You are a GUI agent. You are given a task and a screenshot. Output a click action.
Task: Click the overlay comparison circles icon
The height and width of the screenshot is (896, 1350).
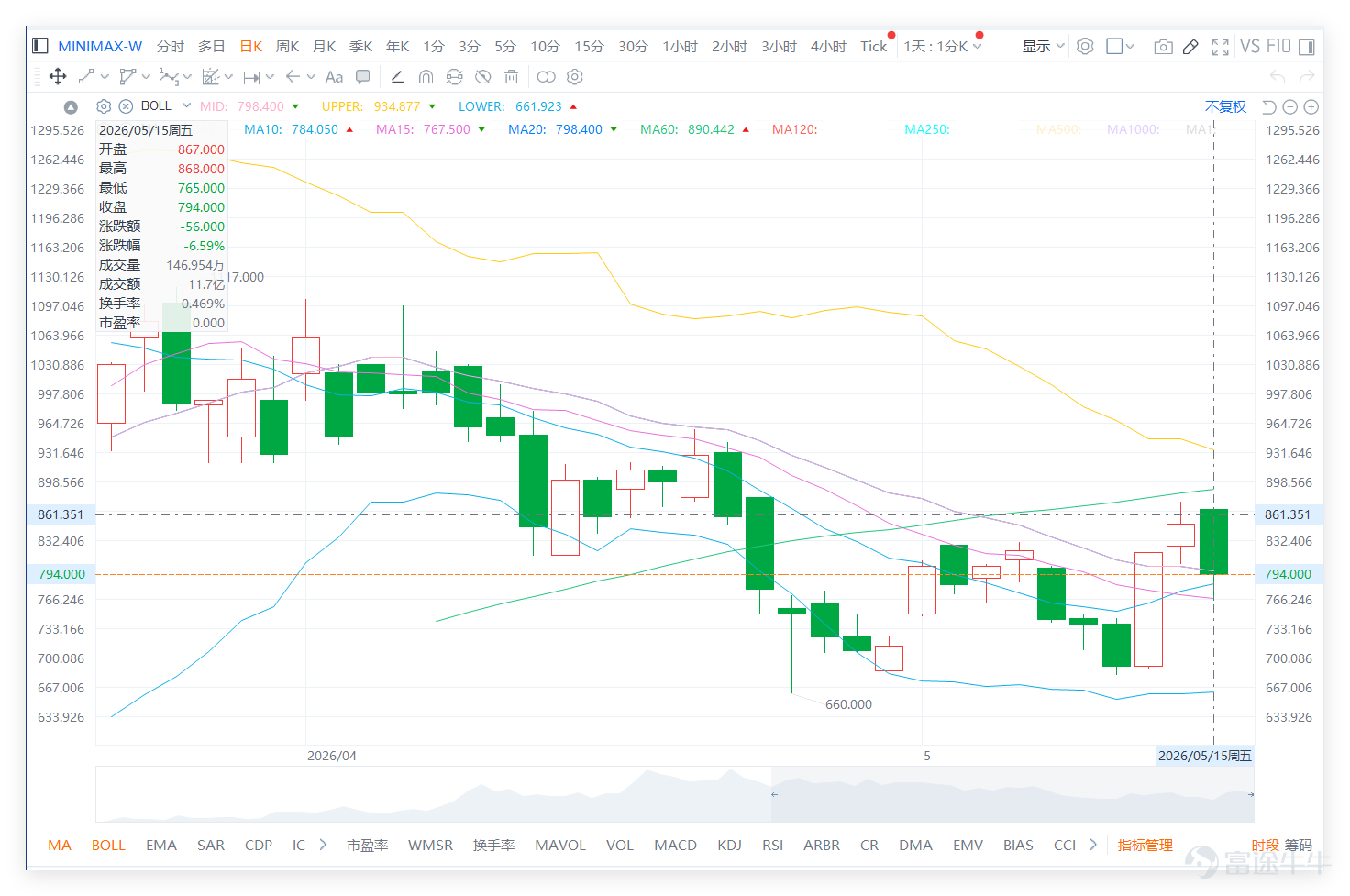click(546, 77)
